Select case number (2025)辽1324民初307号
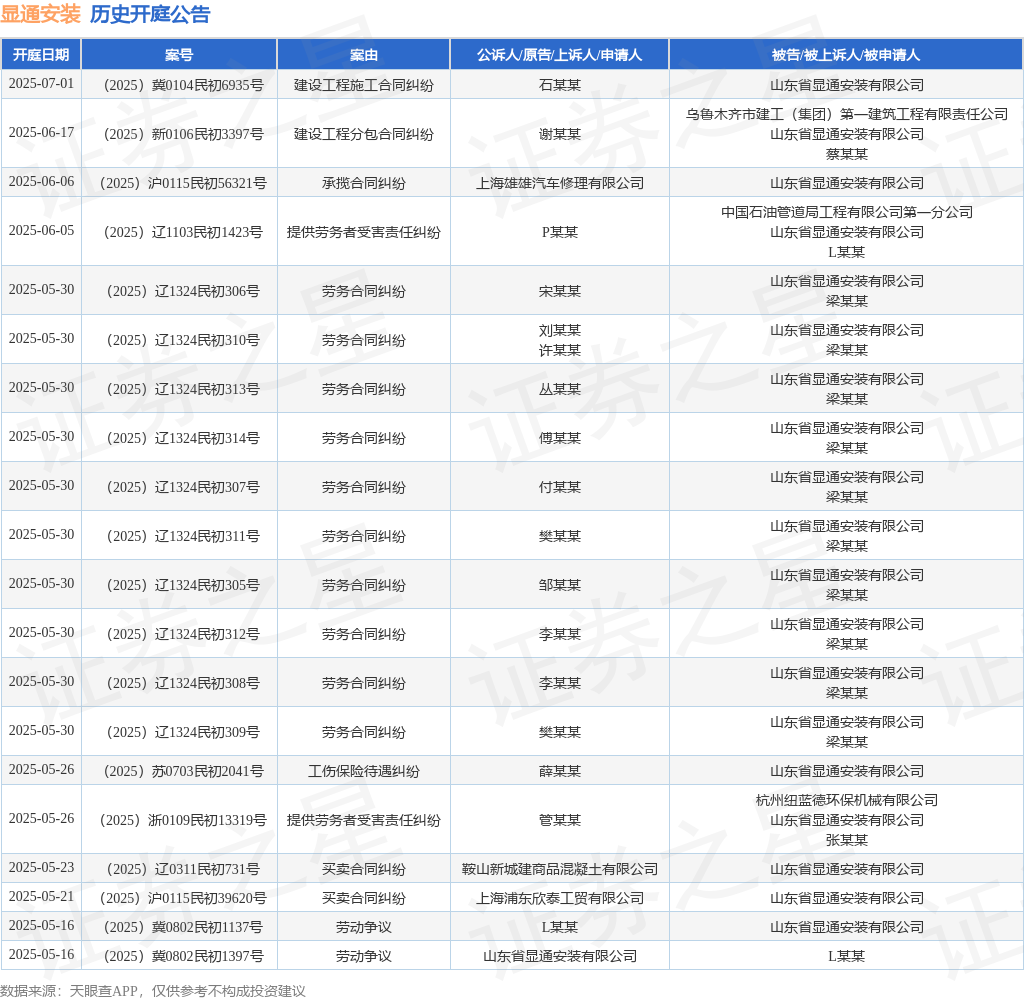Screen dimensions: 1024x1000 (x=183, y=487)
